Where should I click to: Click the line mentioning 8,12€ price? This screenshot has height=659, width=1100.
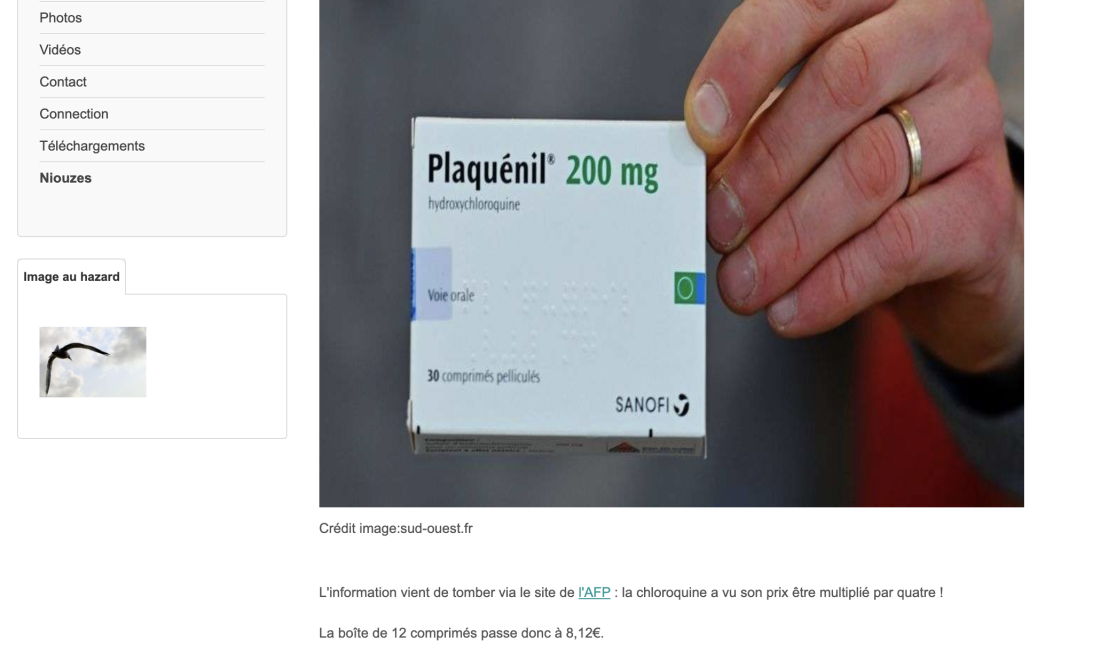coord(461,633)
